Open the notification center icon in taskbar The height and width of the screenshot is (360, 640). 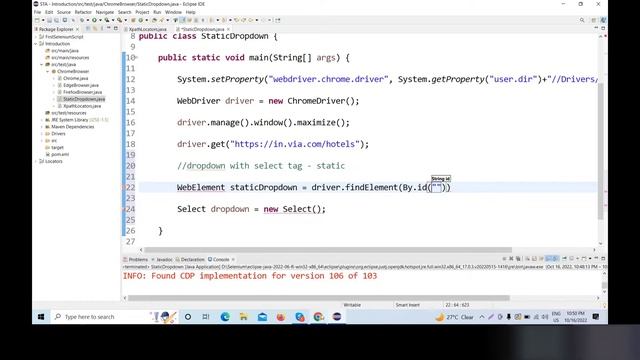[596, 317]
